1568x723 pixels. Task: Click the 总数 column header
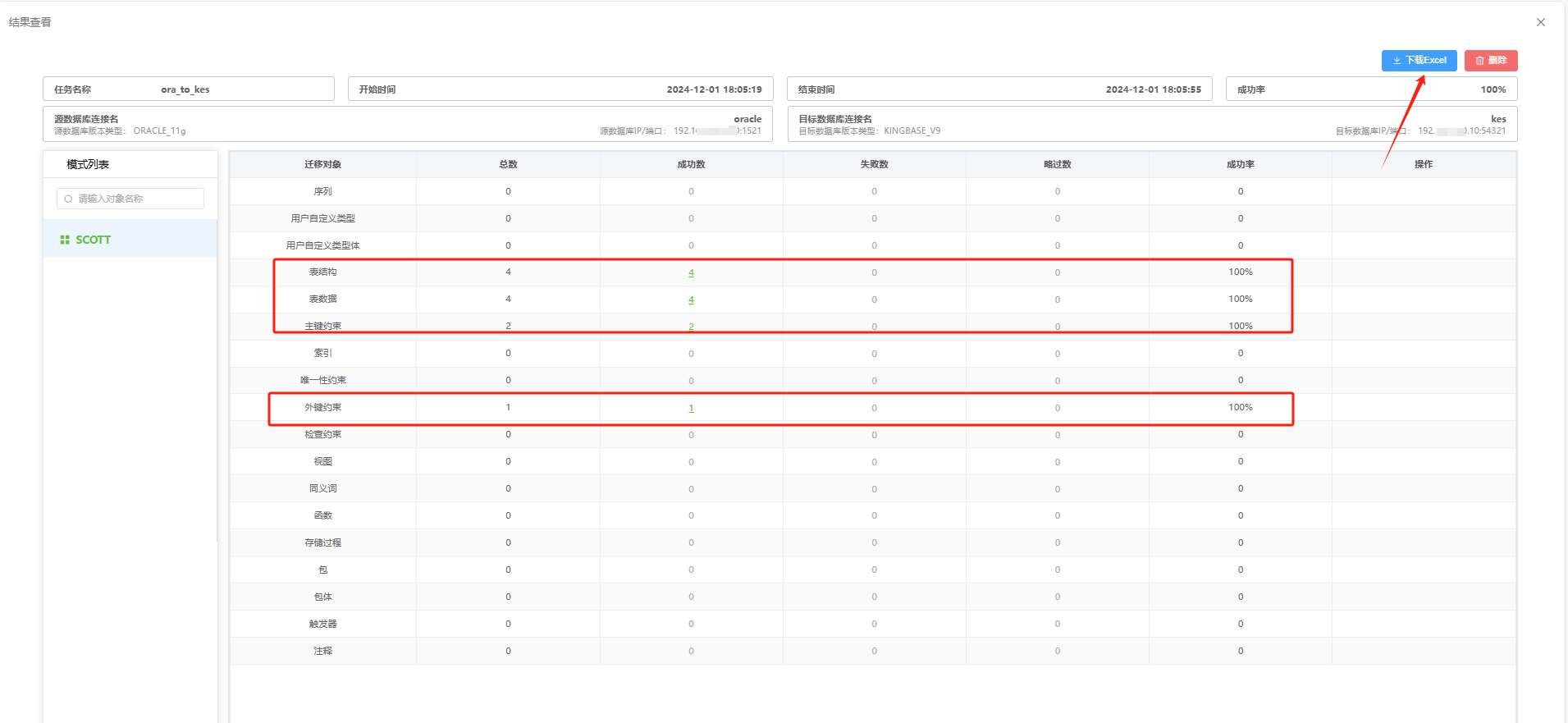click(508, 164)
